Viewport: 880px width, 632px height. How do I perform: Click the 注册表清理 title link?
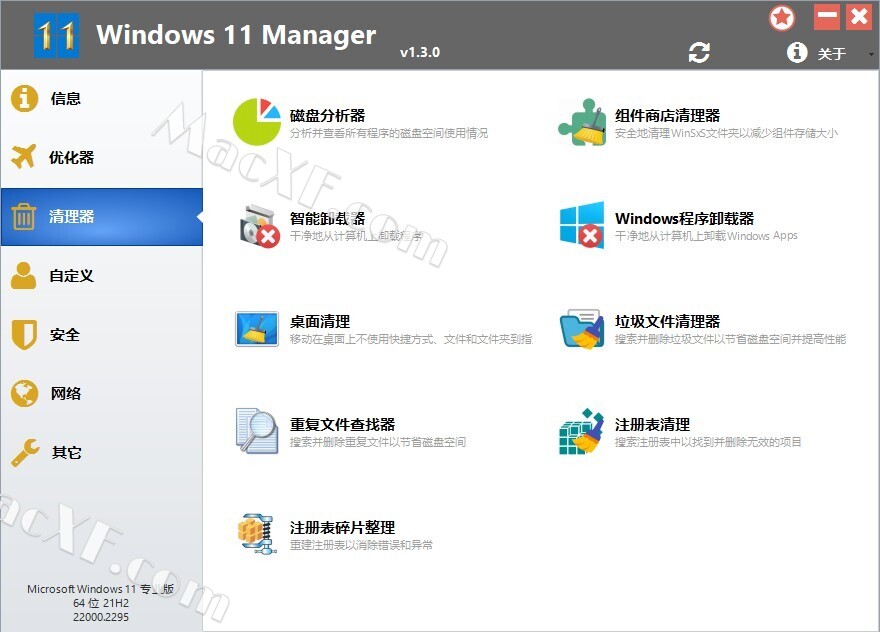point(652,424)
